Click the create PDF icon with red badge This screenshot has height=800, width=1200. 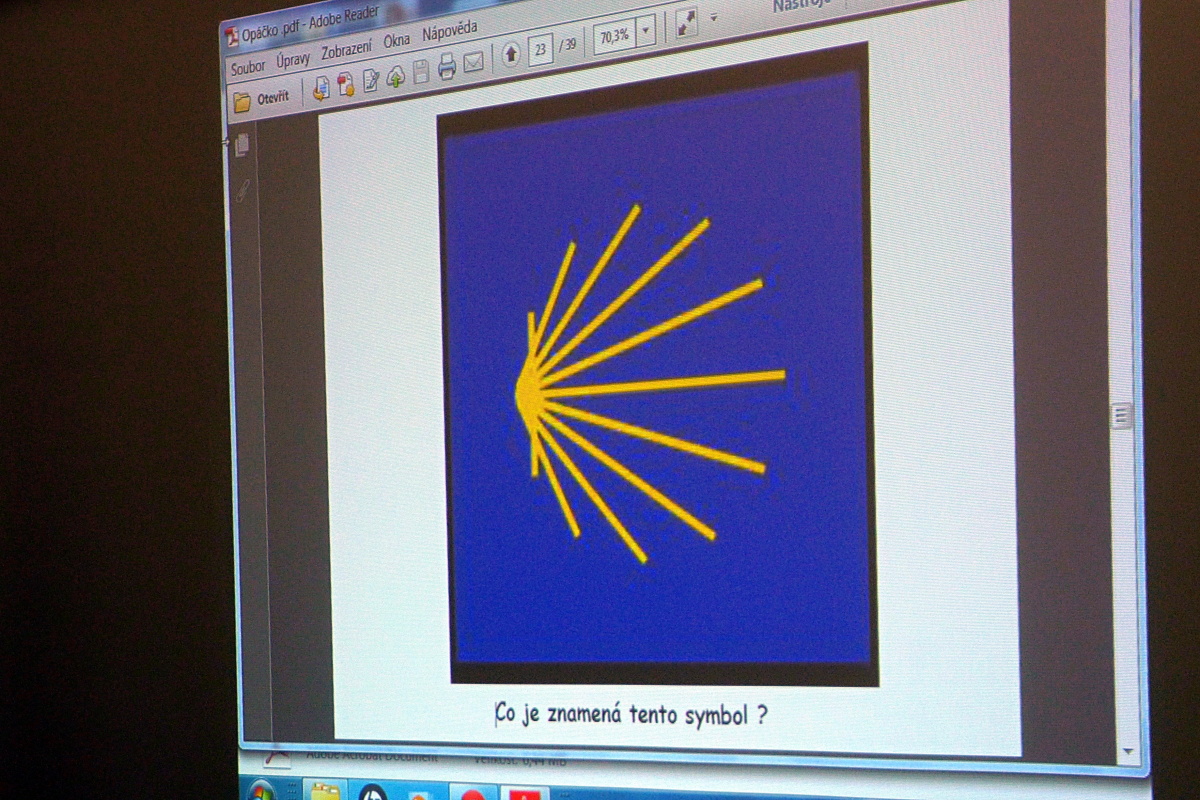point(346,84)
